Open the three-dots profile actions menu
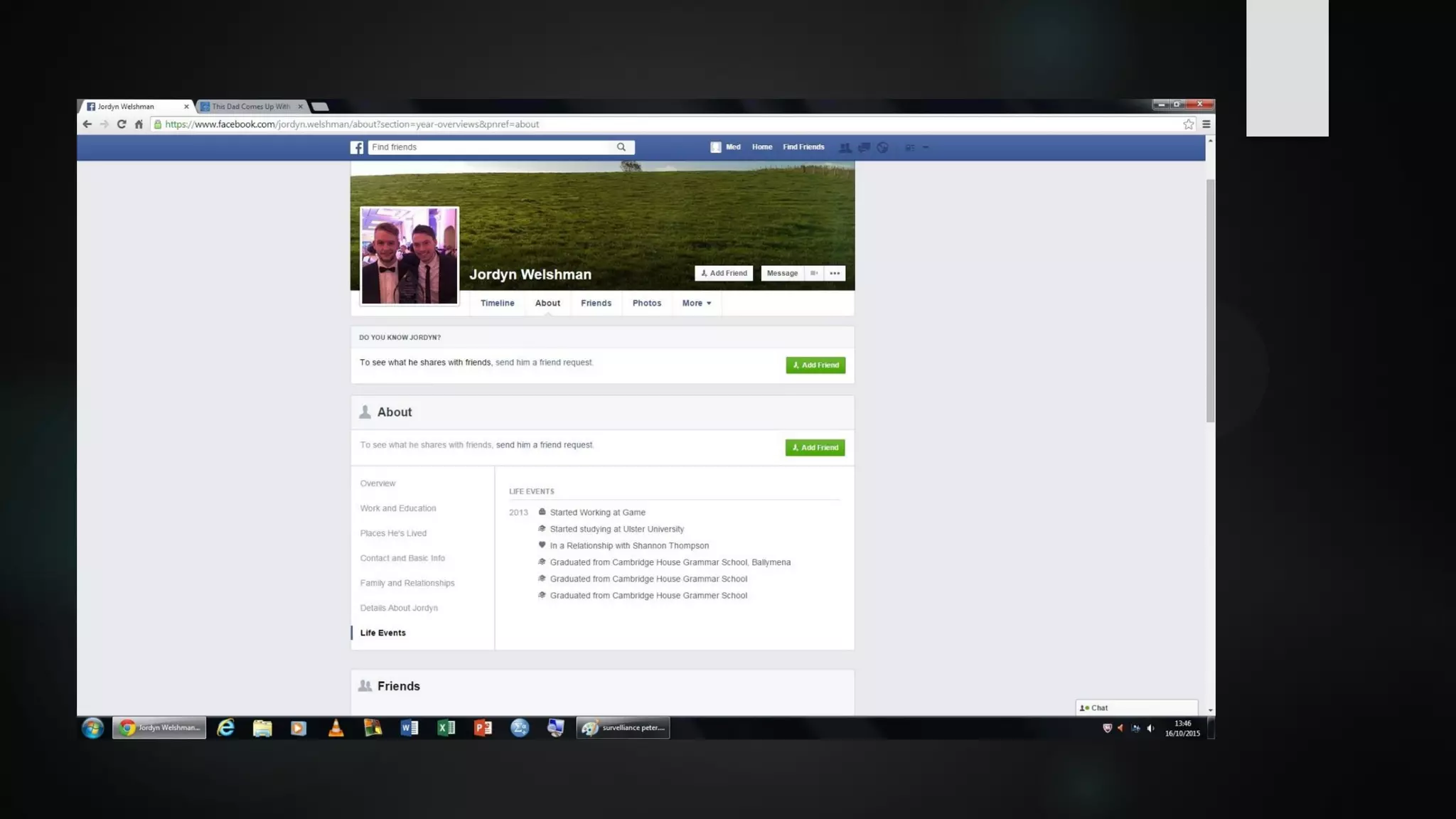This screenshot has height=819, width=1456. pos(835,273)
